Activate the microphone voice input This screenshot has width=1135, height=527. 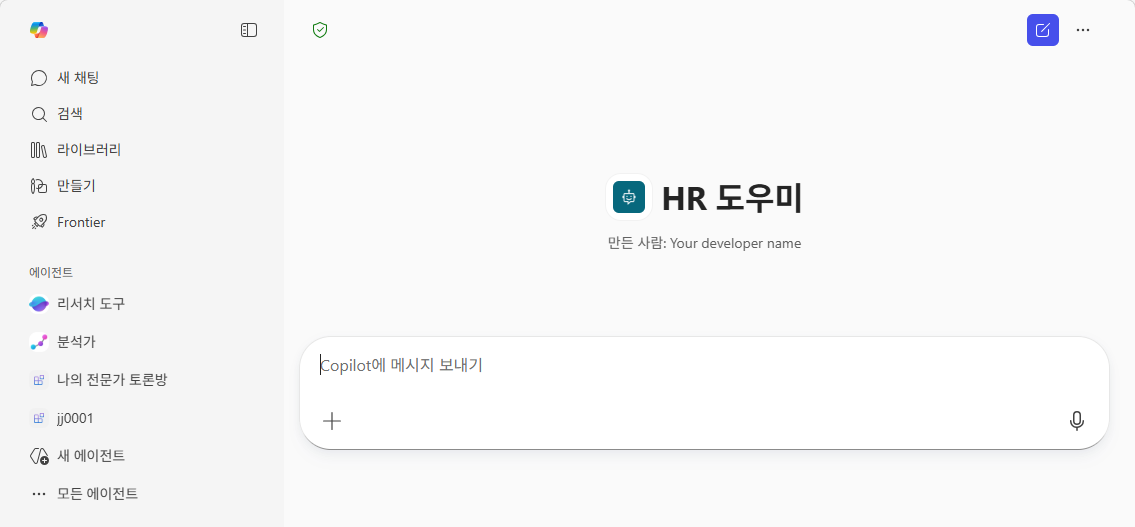(x=1077, y=421)
